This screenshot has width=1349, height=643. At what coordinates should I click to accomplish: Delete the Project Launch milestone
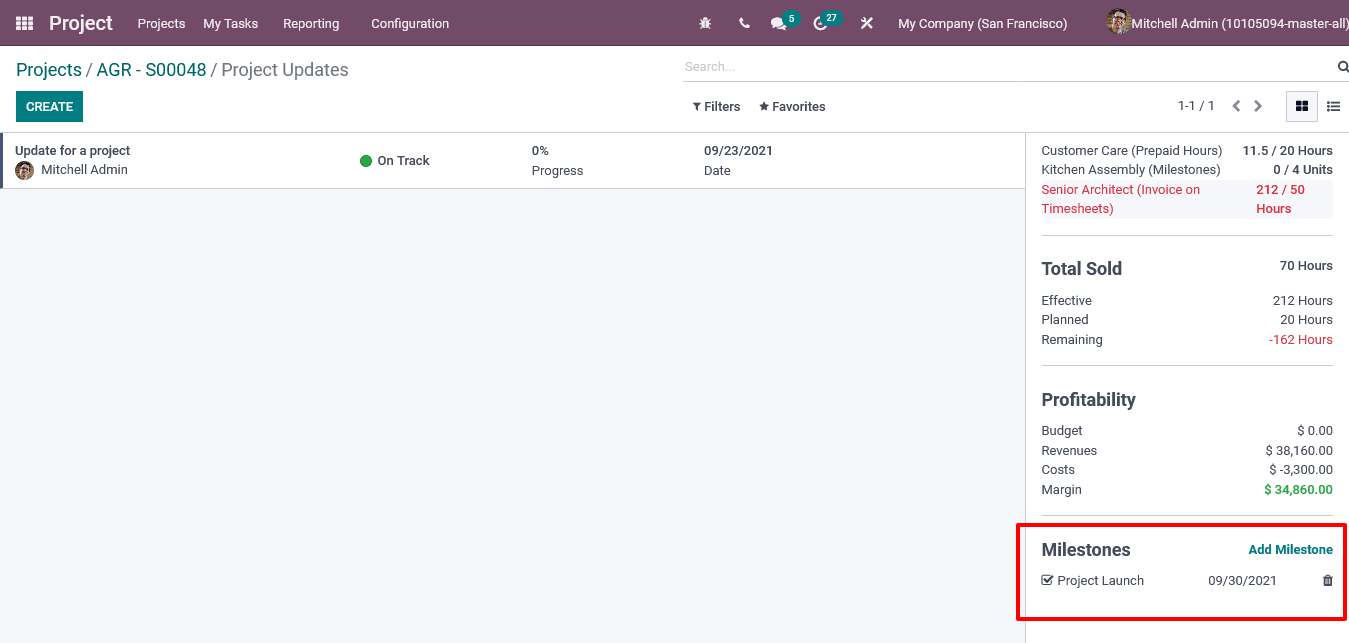click(1328, 581)
